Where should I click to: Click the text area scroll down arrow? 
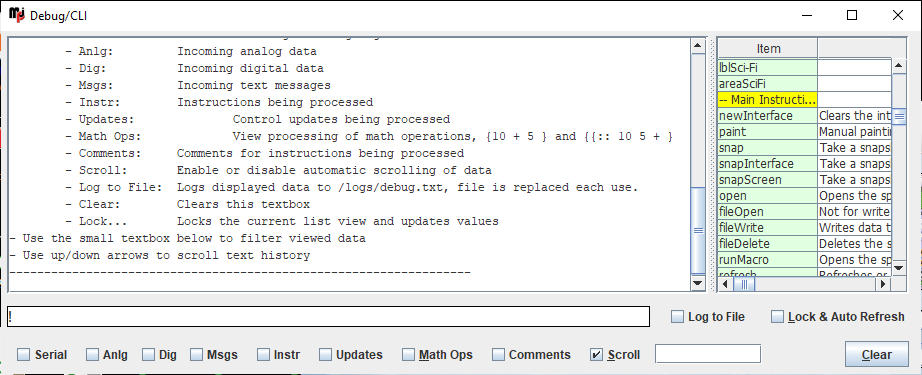point(698,283)
